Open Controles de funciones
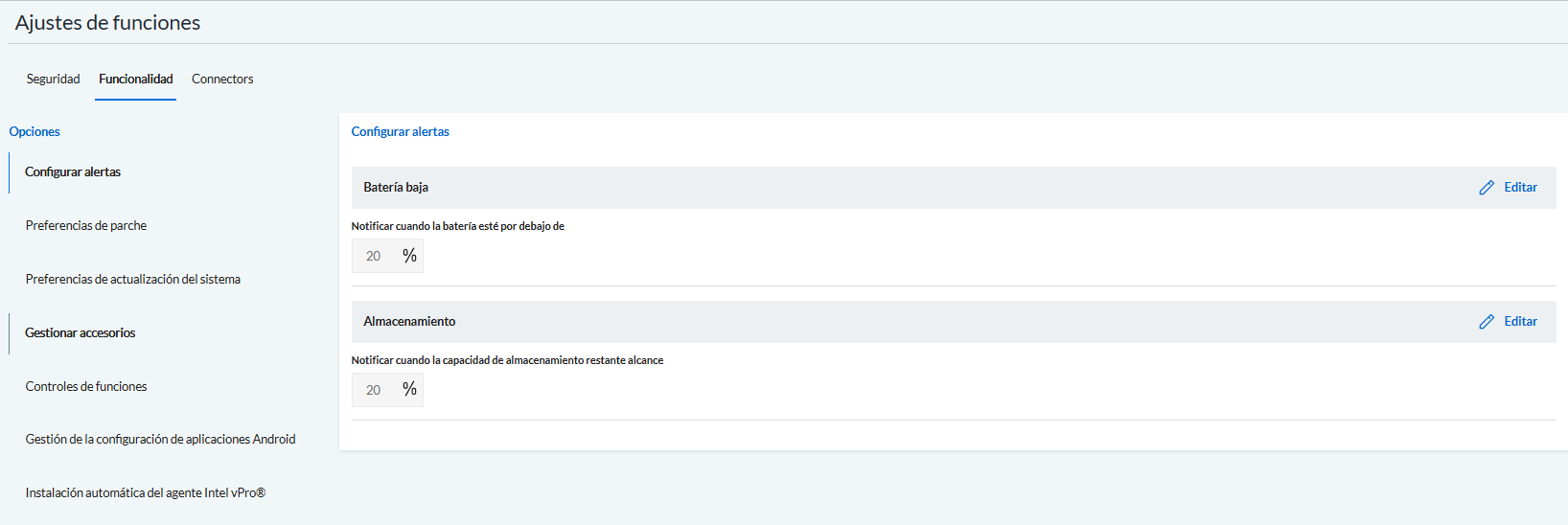 (86, 387)
